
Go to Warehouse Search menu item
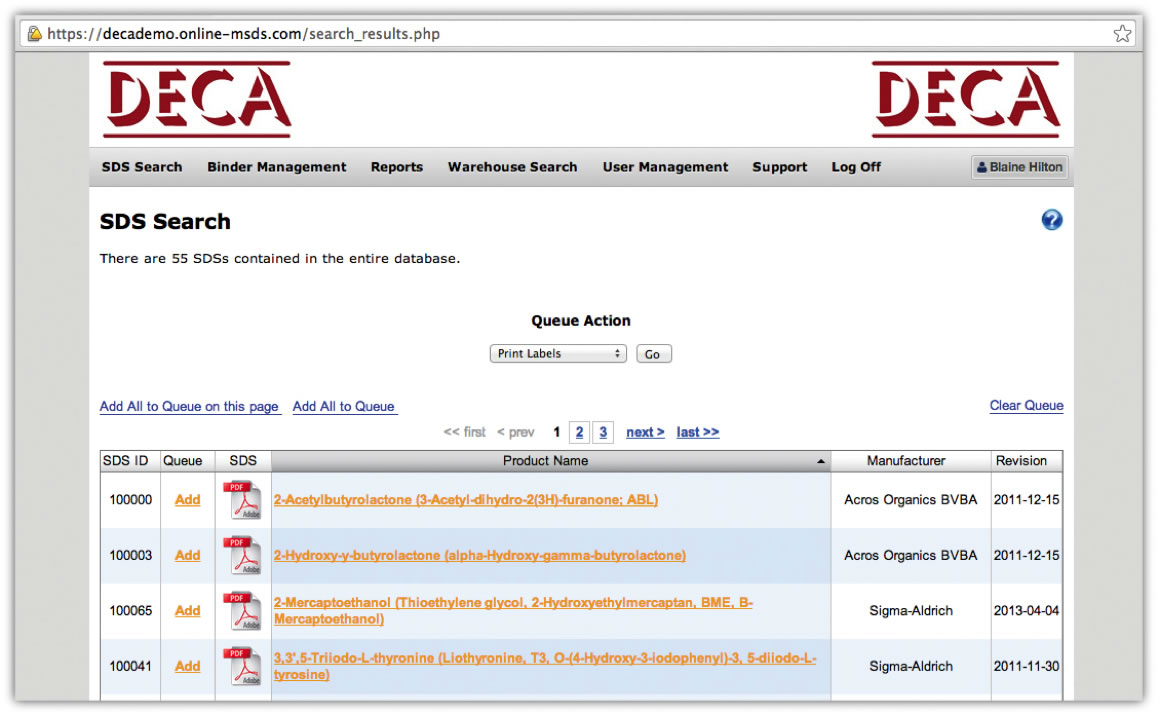pos(512,167)
